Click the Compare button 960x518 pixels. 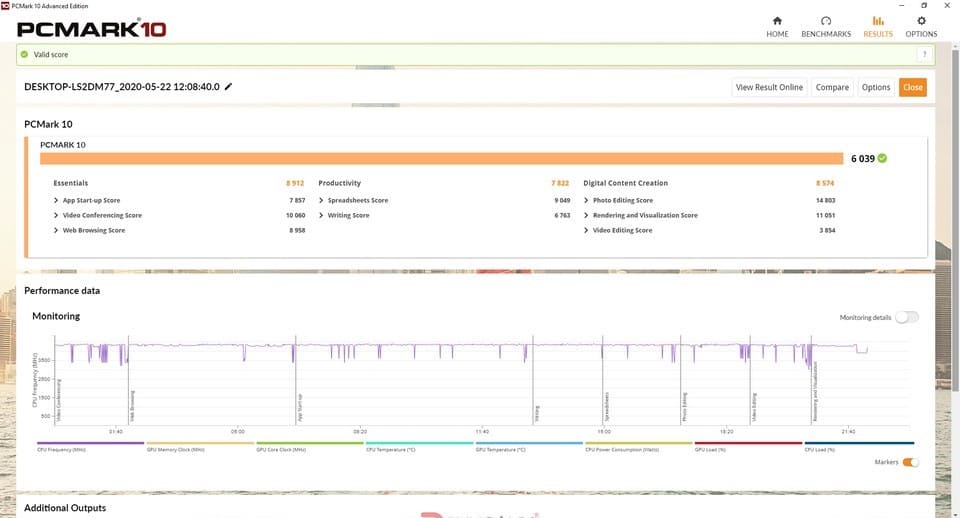[x=832, y=87]
